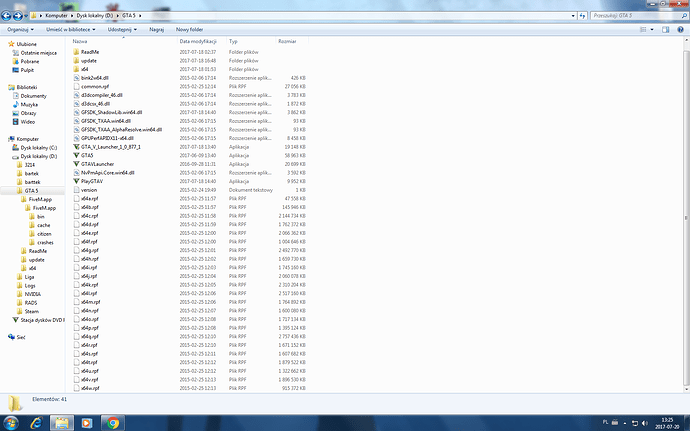Sort by the Nazwa column header

click(x=124, y=41)
